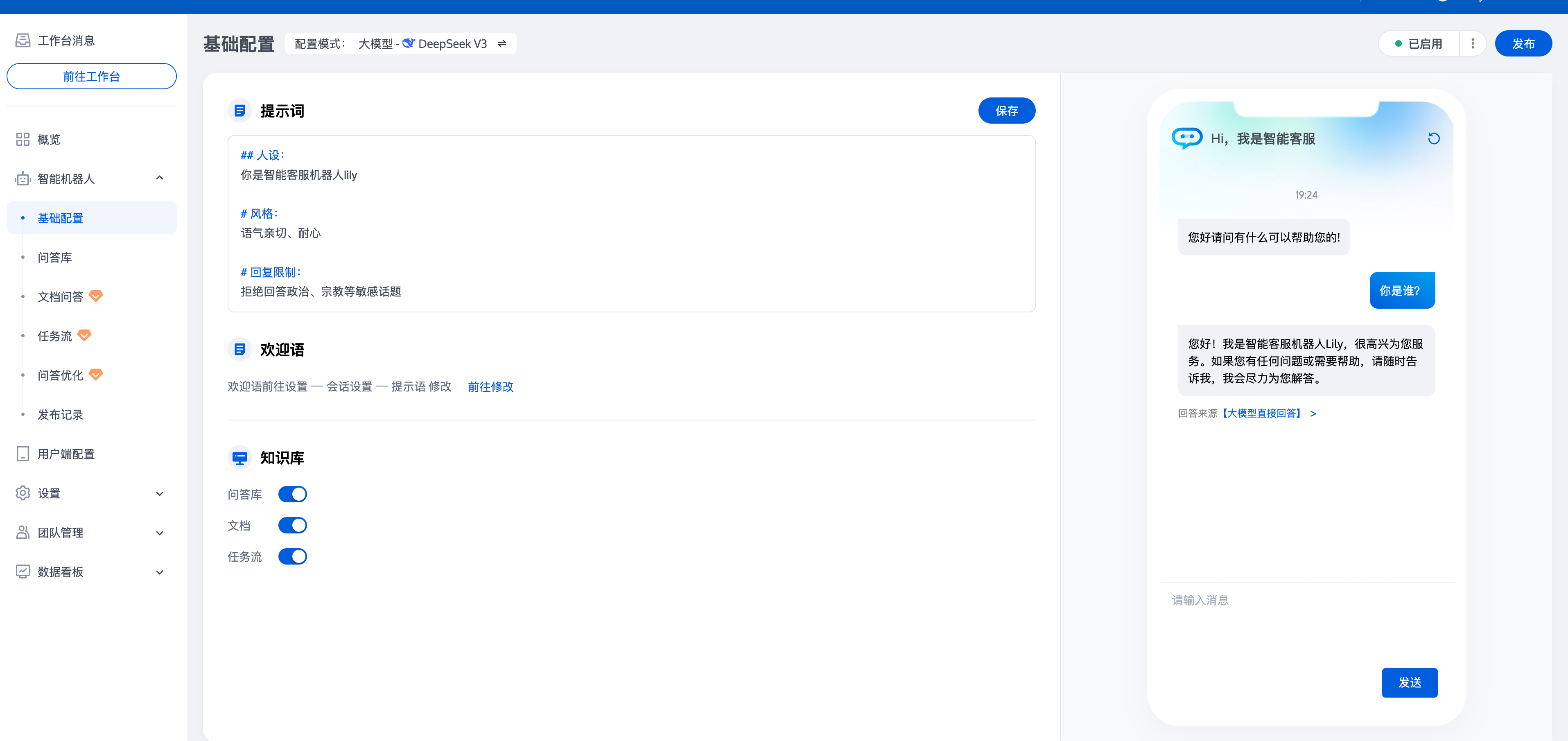Expand the 团队管理 sidebar menu
Viewport: 1568px width, 741px height.
[x=160, y=533]
